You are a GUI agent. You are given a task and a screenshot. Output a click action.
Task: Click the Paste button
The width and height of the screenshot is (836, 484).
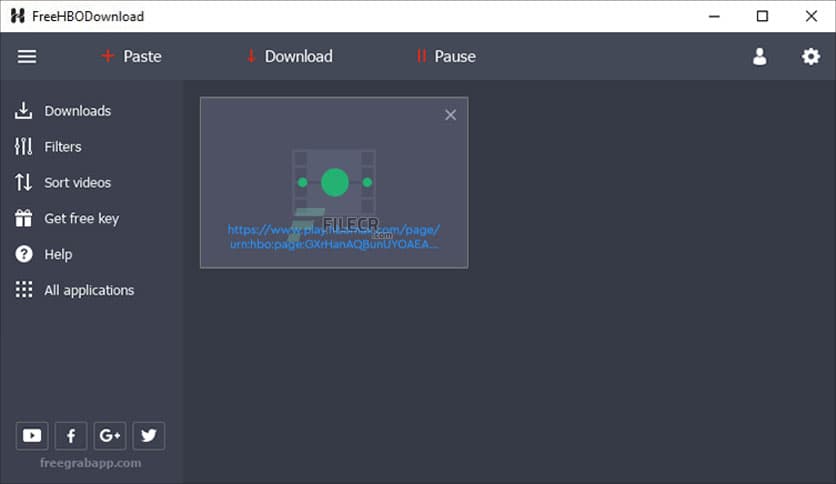pyautogui.click(x=131, y=57)
